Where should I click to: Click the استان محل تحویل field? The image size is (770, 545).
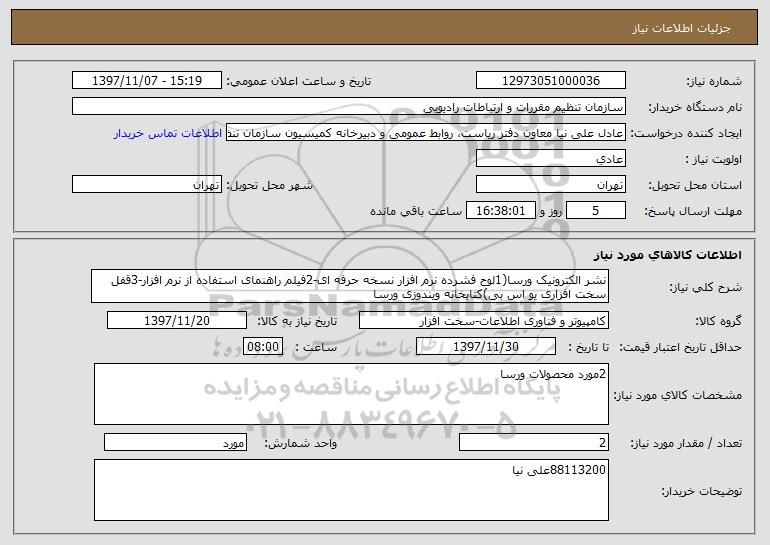pos(550,185)
